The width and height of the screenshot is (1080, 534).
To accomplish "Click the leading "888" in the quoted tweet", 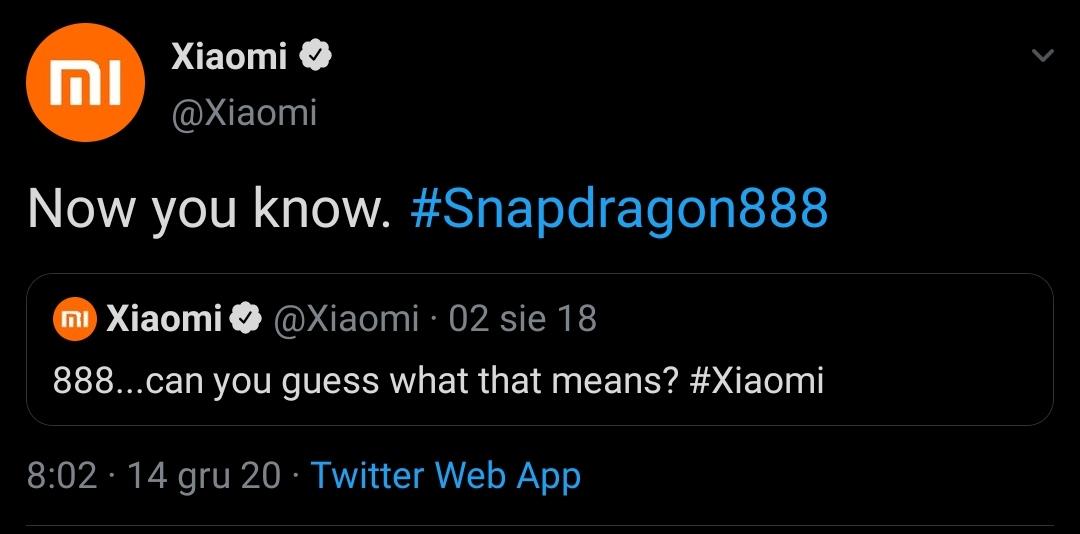I will click(x=79, y=381).
